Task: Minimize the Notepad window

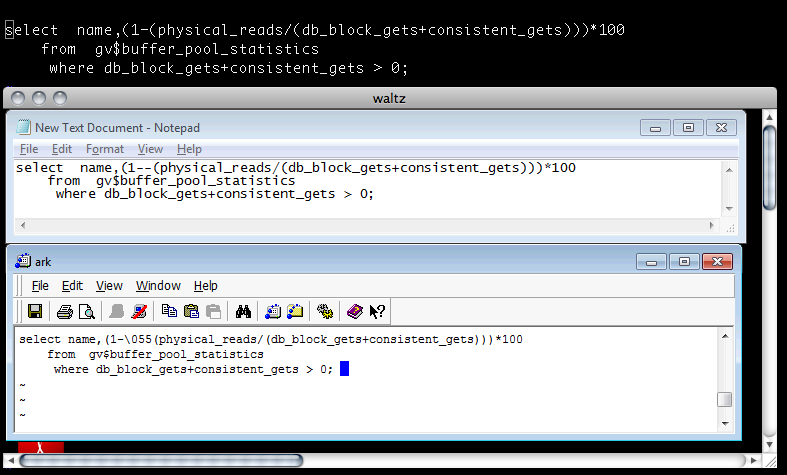Action: tap(655, 128)
